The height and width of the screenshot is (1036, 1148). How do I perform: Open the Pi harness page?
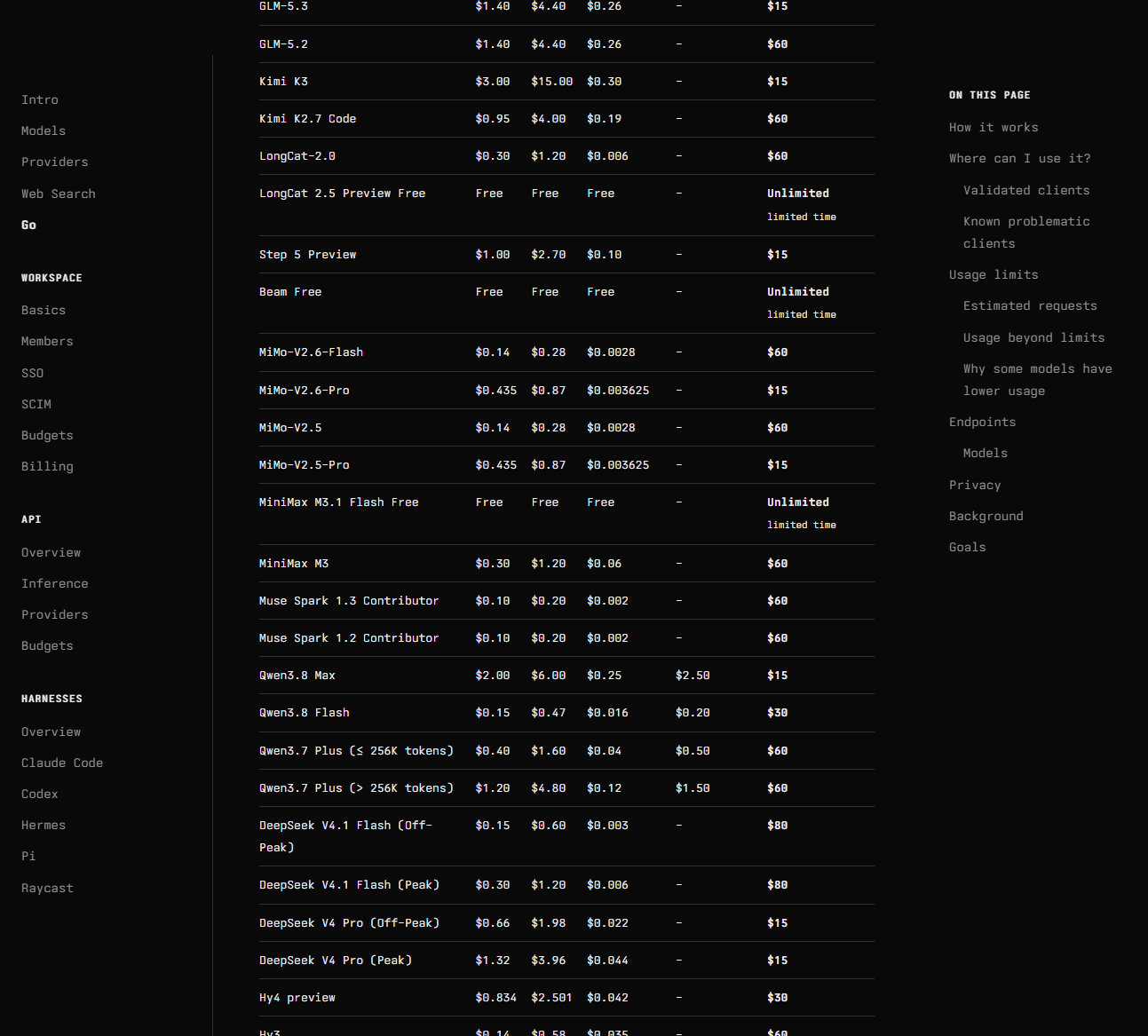(x=28, y=856)
